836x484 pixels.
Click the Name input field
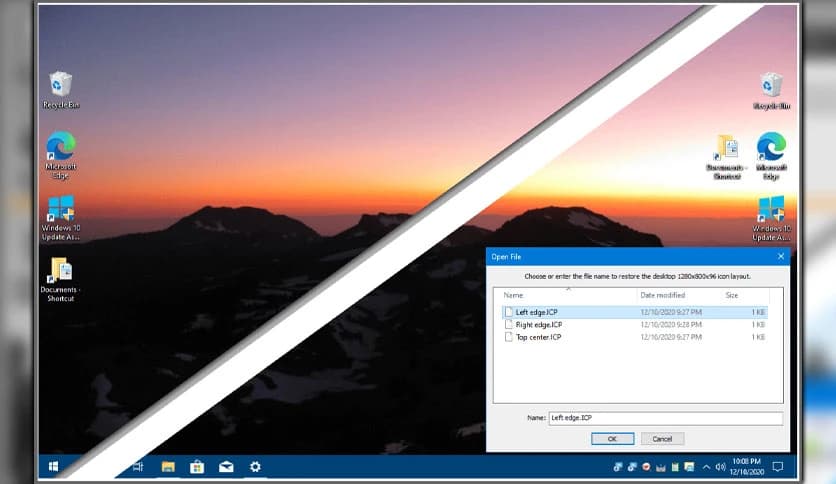[664, 418]
